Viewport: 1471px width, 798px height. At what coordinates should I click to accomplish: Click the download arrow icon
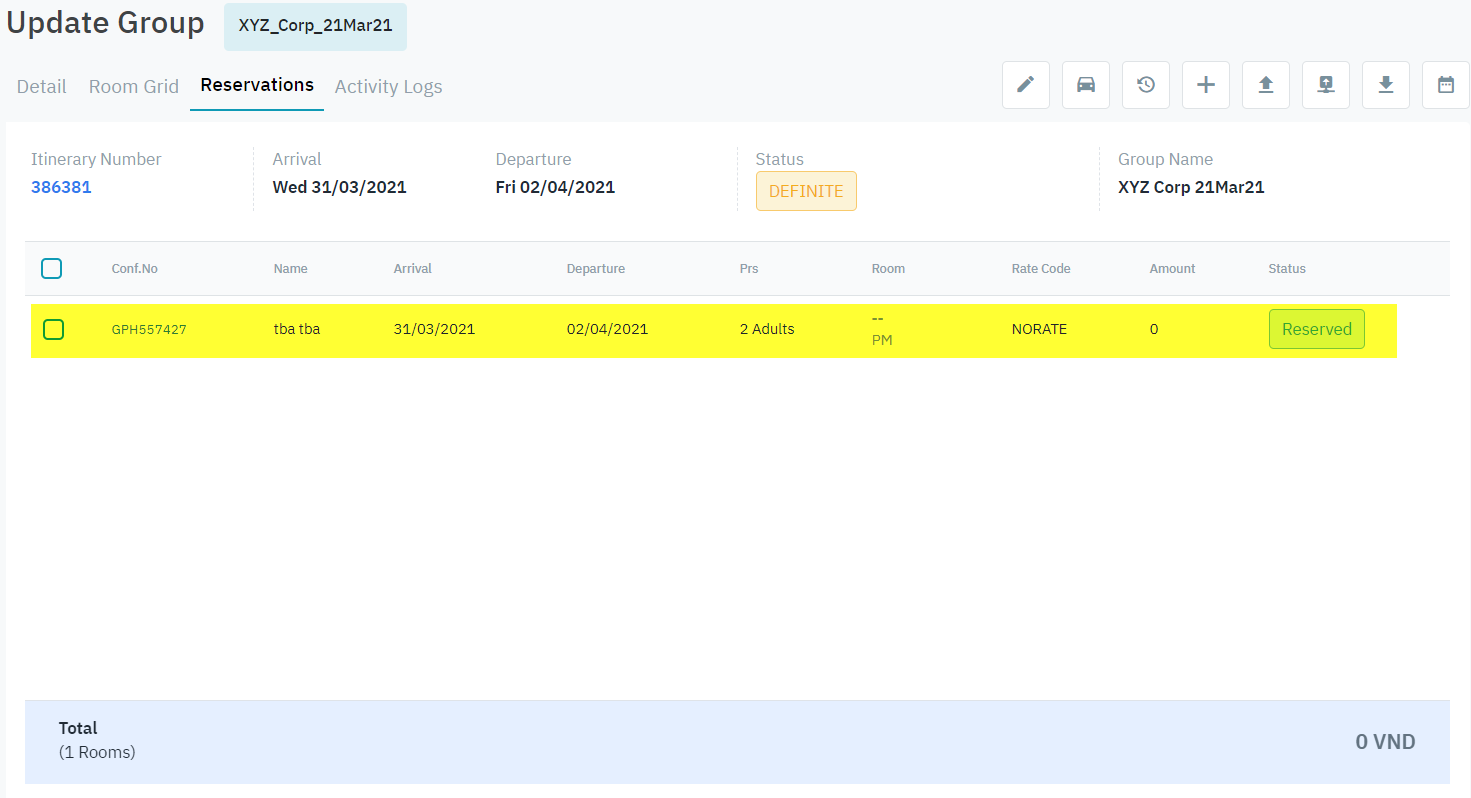(1385, 85)
